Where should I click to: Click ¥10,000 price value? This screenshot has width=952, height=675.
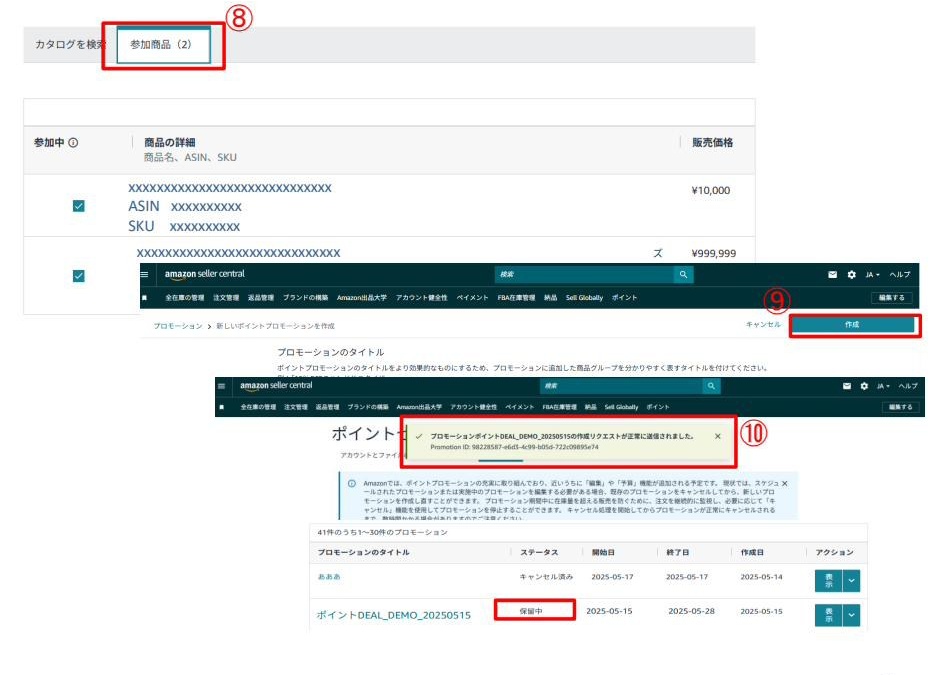(710, 191)
